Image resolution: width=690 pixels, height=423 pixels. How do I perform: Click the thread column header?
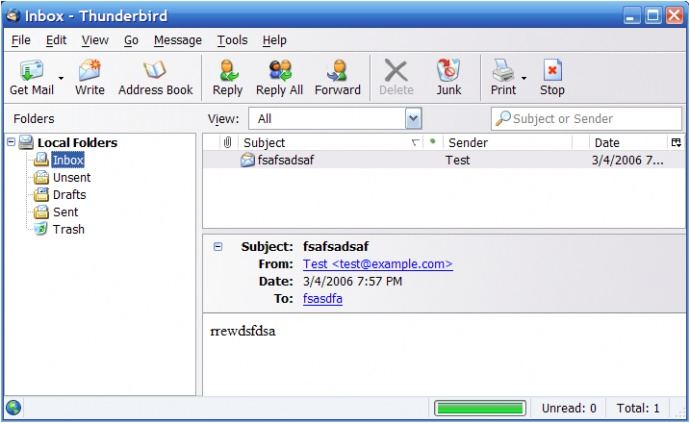point(211,142)
